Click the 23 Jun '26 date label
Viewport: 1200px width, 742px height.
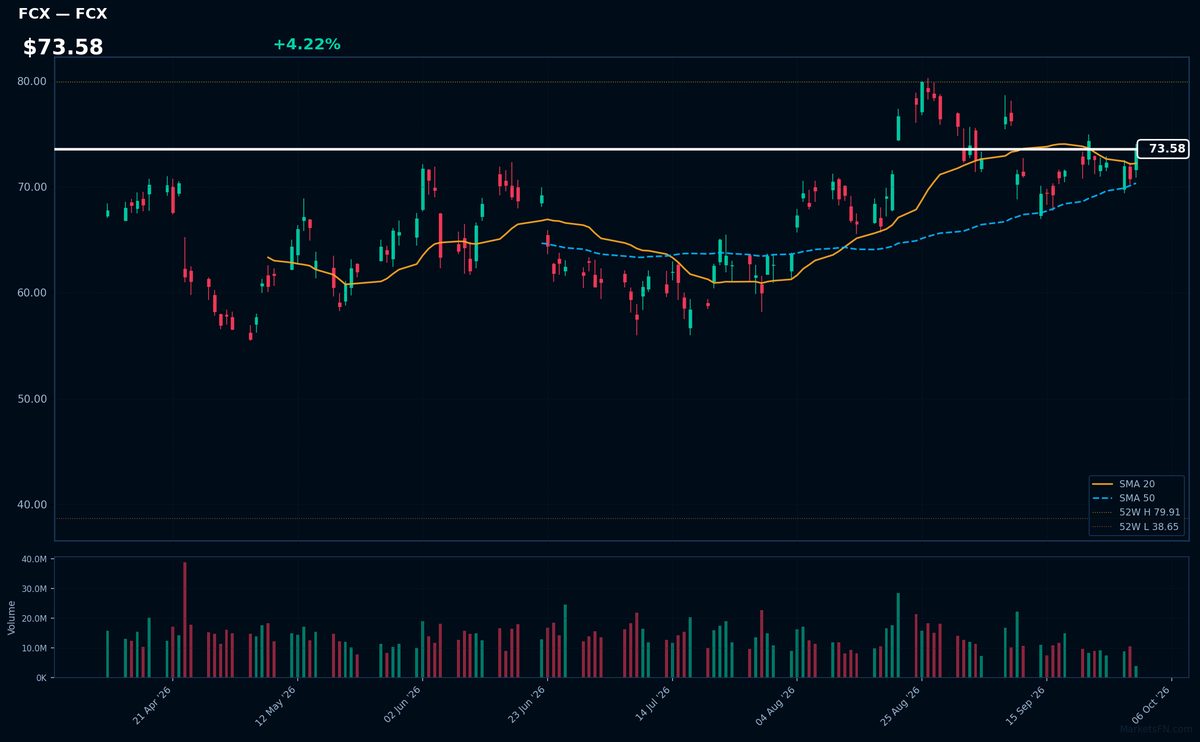pyautogui.click(x=528, y=704)
